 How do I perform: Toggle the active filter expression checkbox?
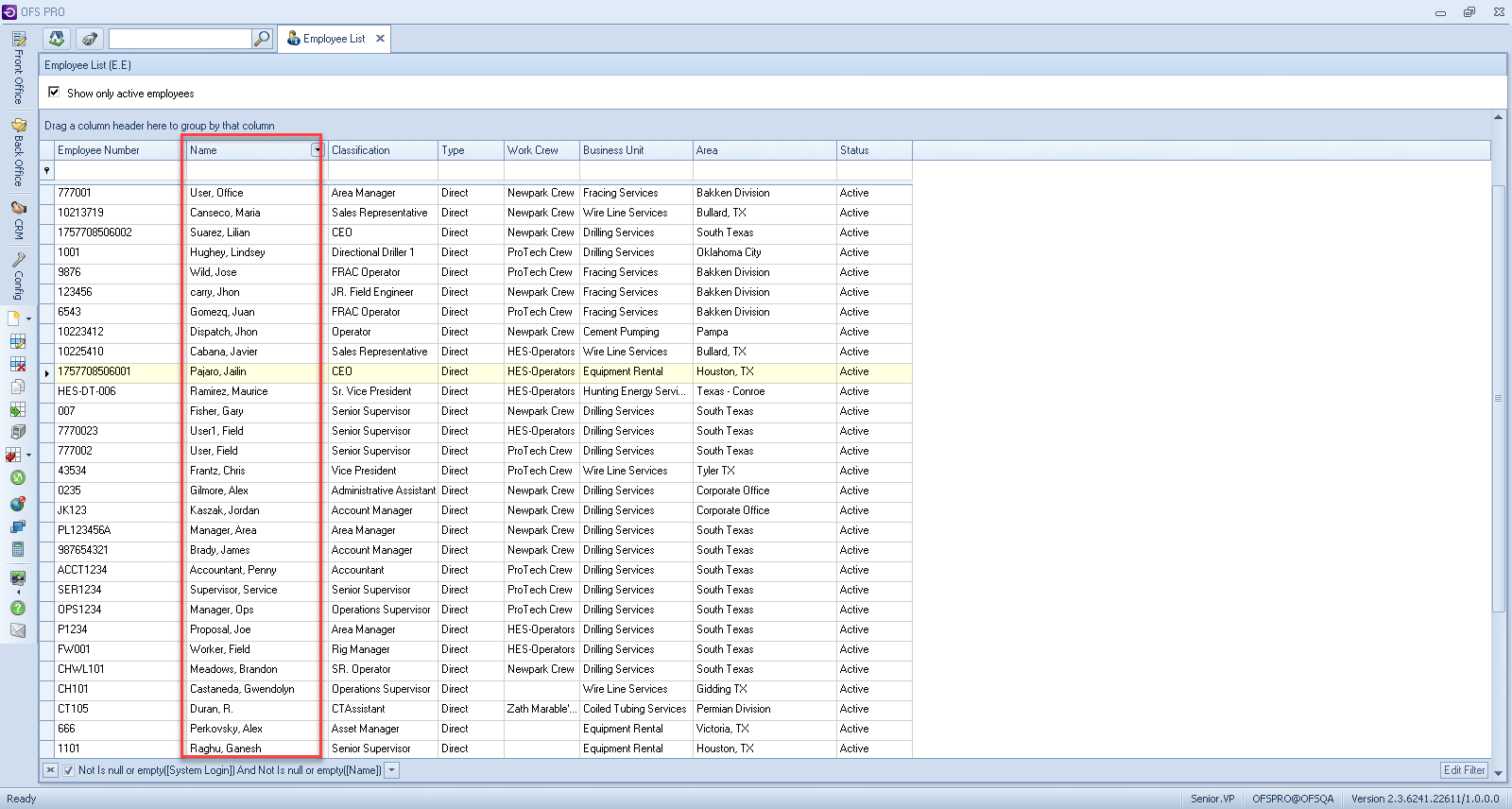click(68, 770)
